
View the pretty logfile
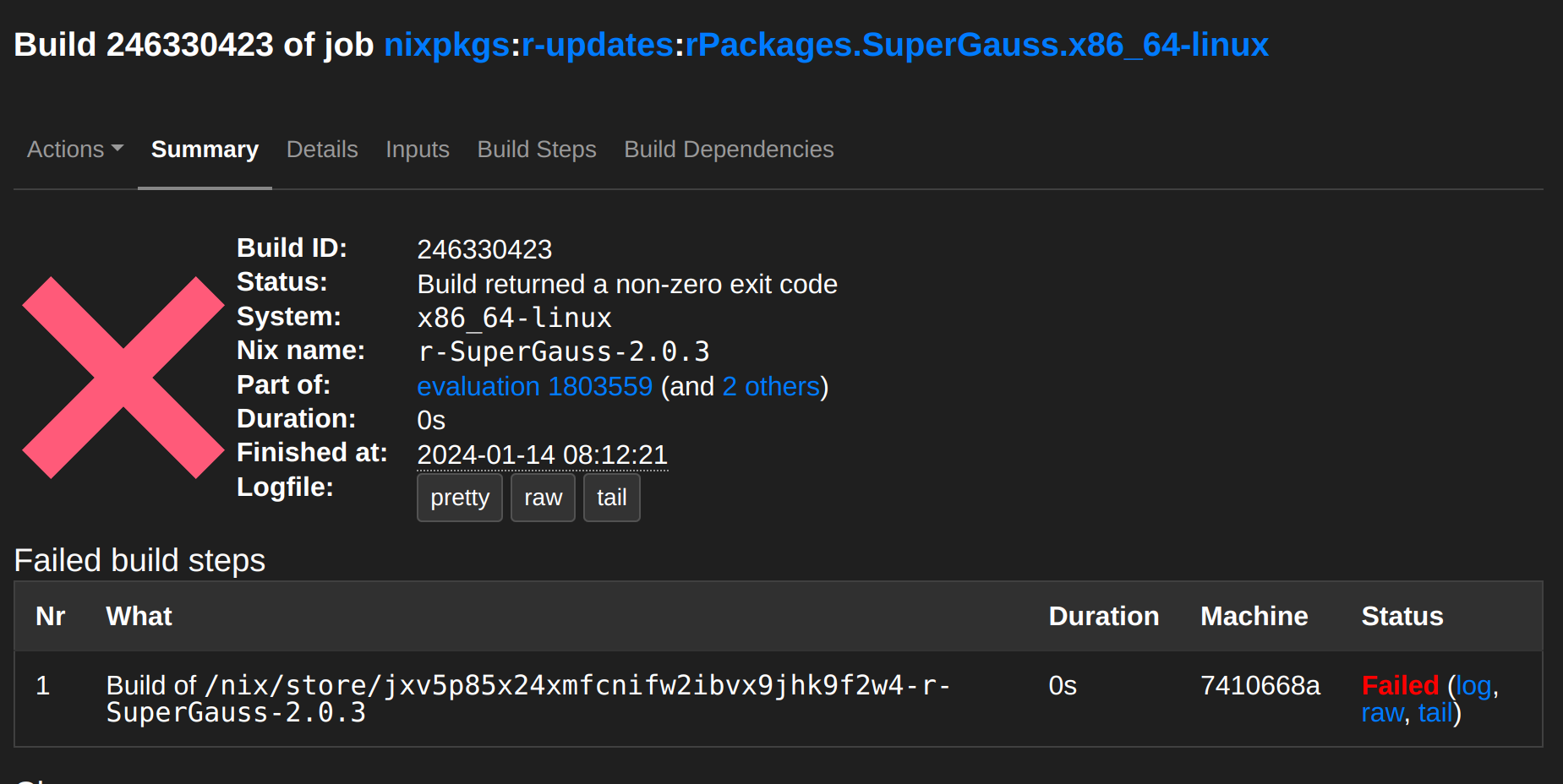460,498
